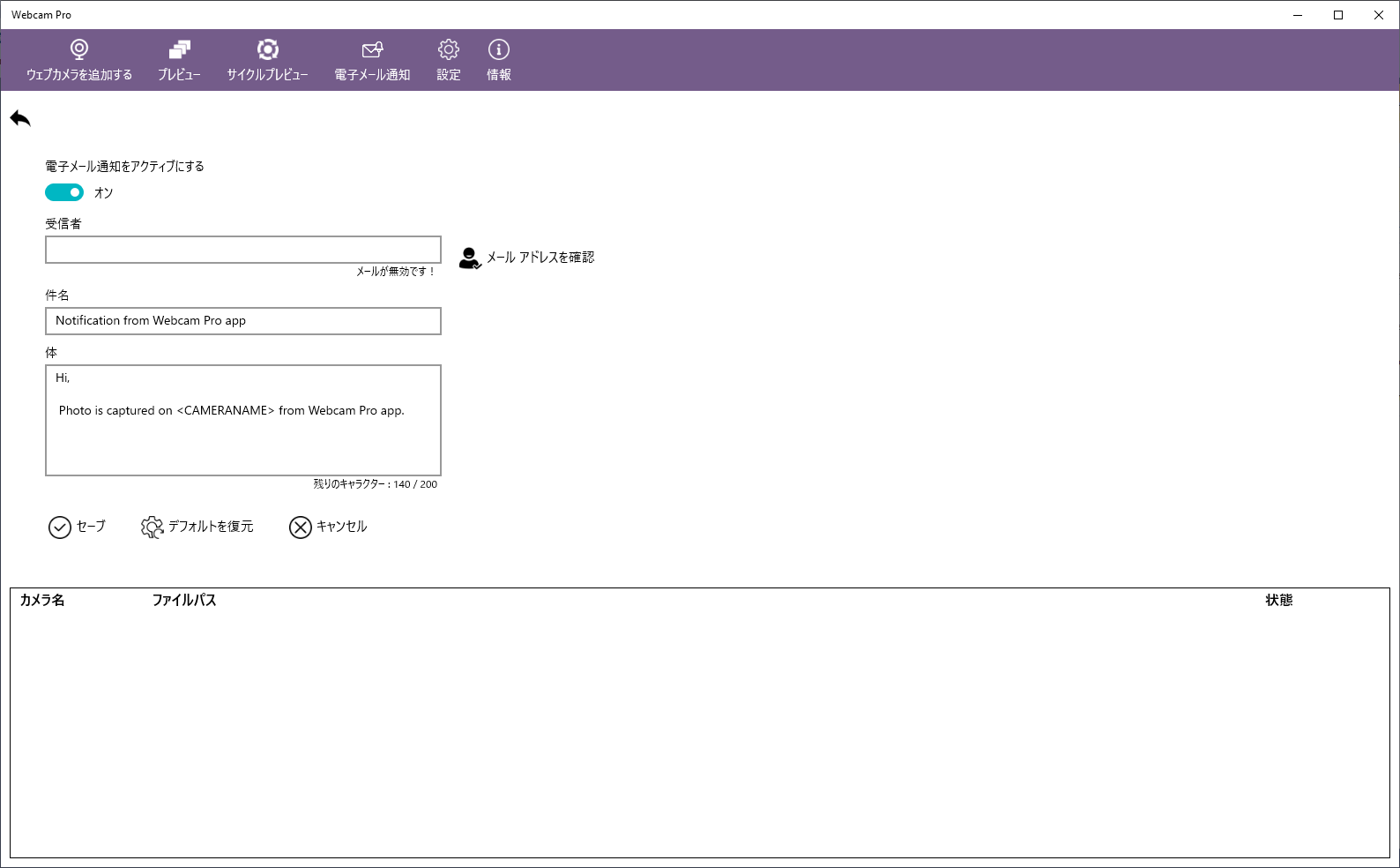The width and height of the screenshot is (1400, 868).
Task: Click the セーブ text label
Action: click(91, 527)
